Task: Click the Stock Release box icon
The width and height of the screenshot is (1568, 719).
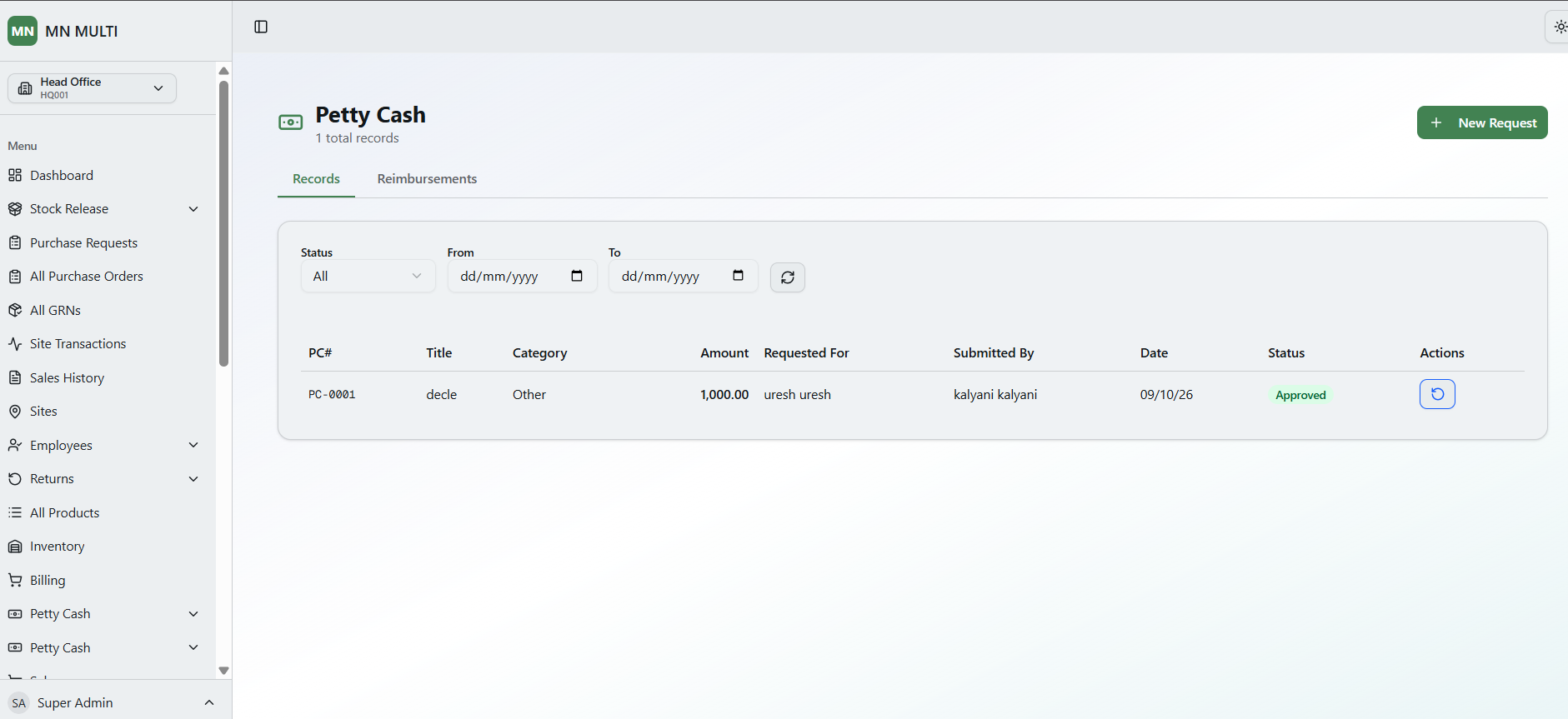Action: [x=15, y=209]
